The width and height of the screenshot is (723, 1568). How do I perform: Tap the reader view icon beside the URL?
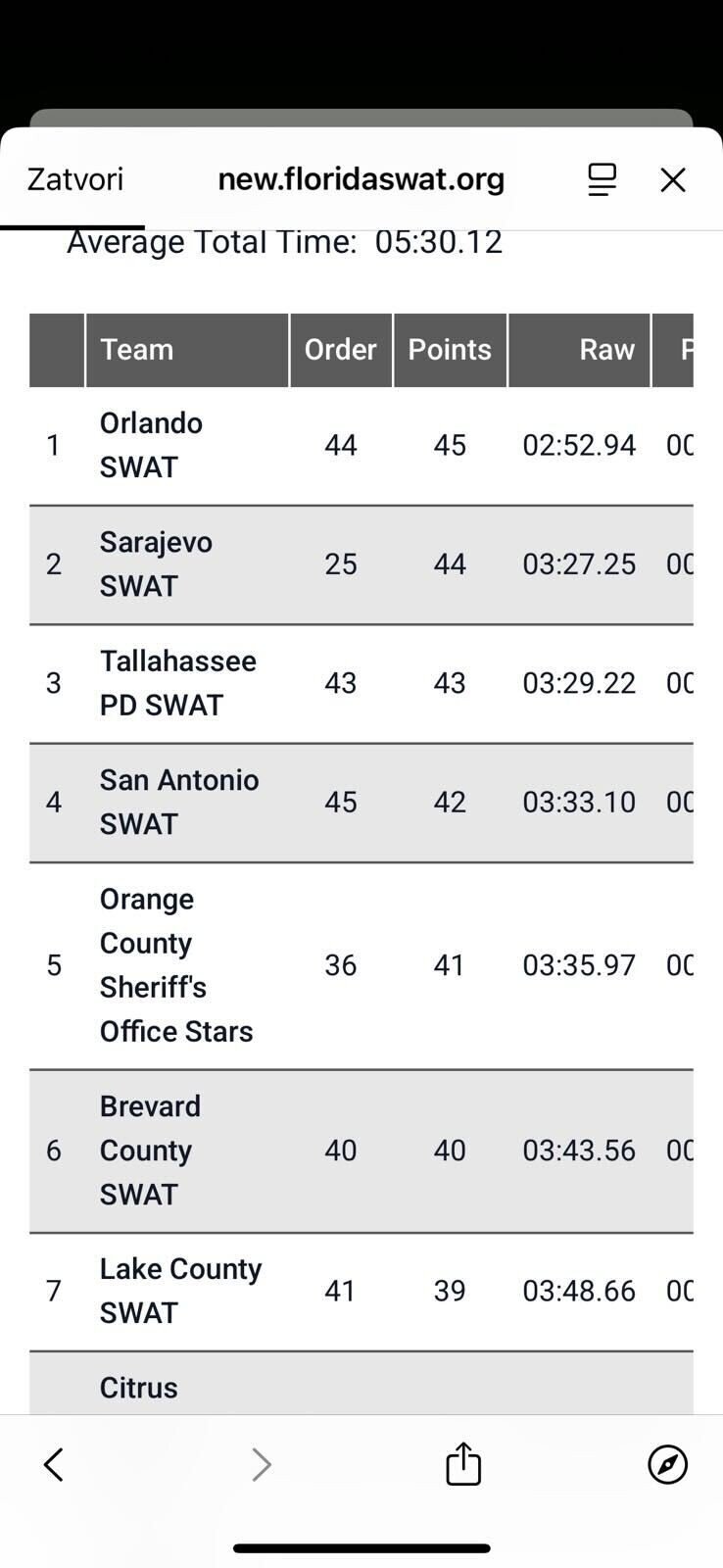coord(602,179)
